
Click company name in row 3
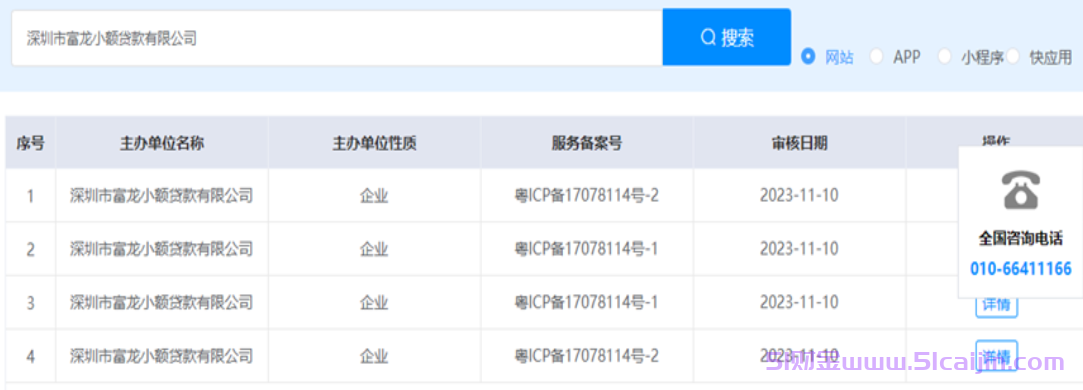pos(162,302)
